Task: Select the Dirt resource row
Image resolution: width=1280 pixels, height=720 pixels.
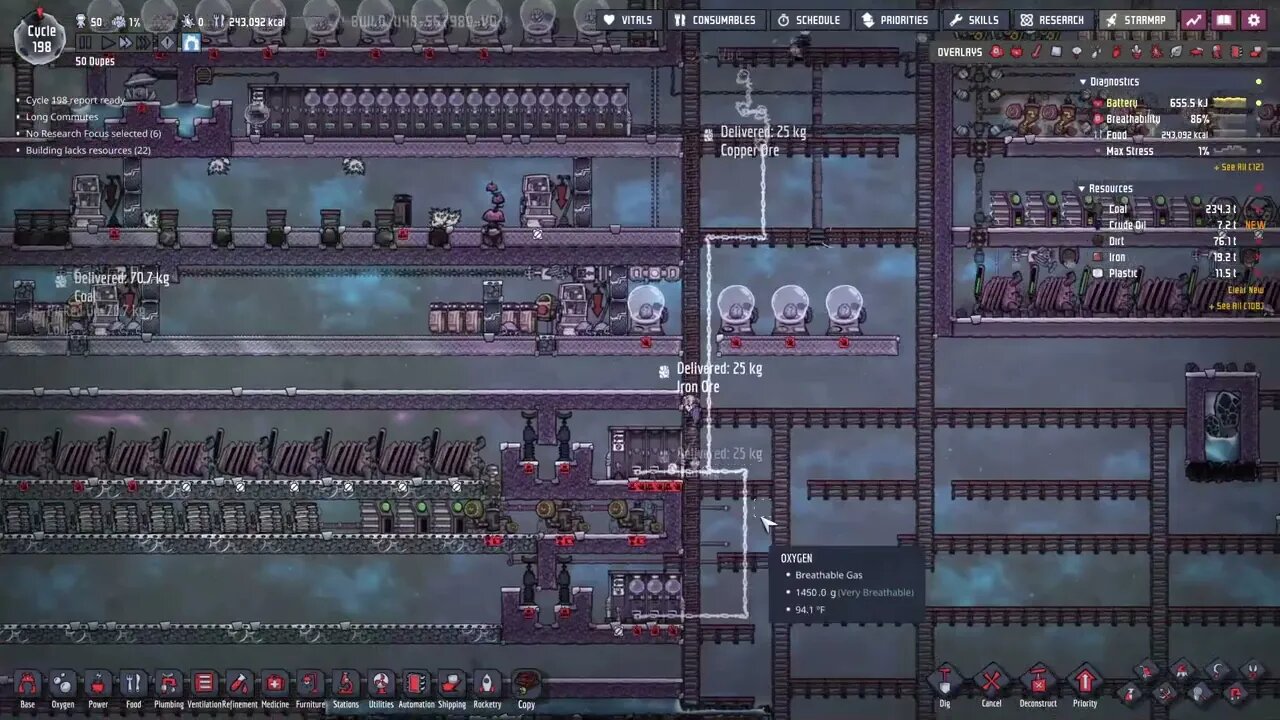Action: (1179, 241)
